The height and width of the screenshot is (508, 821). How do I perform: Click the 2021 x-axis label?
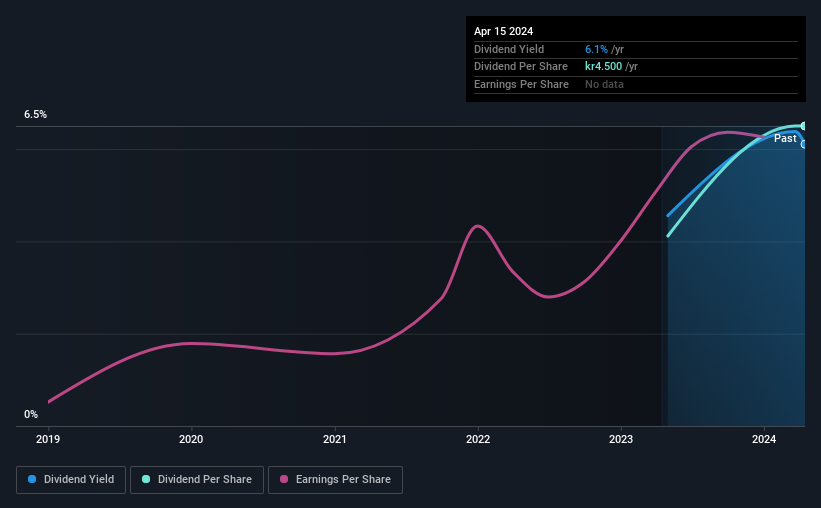point(335,439)
